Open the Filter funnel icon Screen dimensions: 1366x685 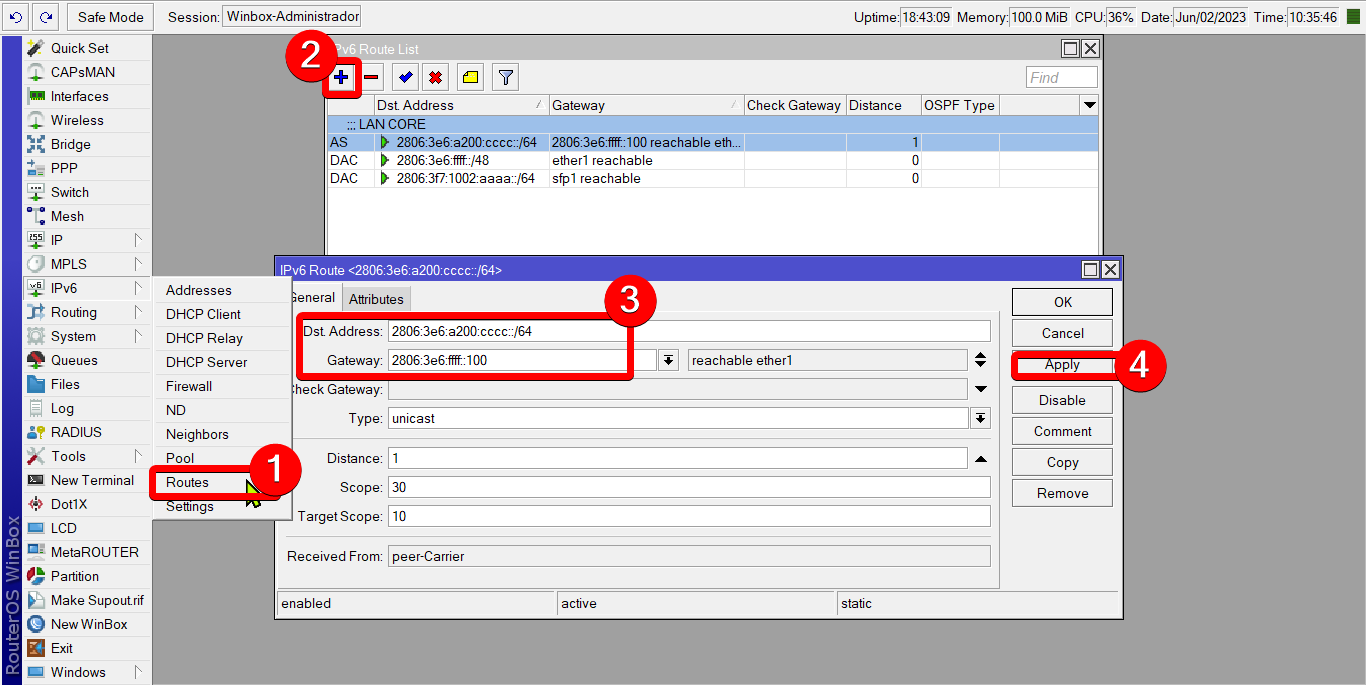coord(506,77)
